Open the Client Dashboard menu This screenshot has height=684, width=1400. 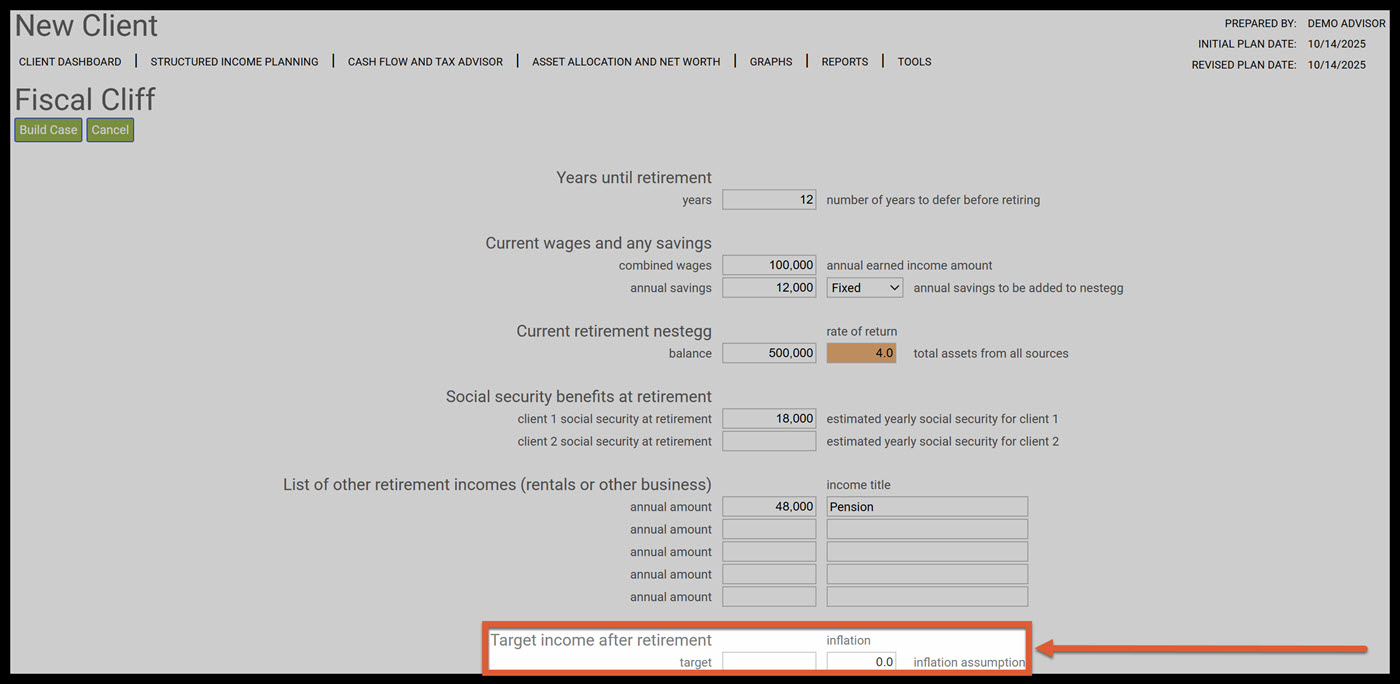(70, 62)
